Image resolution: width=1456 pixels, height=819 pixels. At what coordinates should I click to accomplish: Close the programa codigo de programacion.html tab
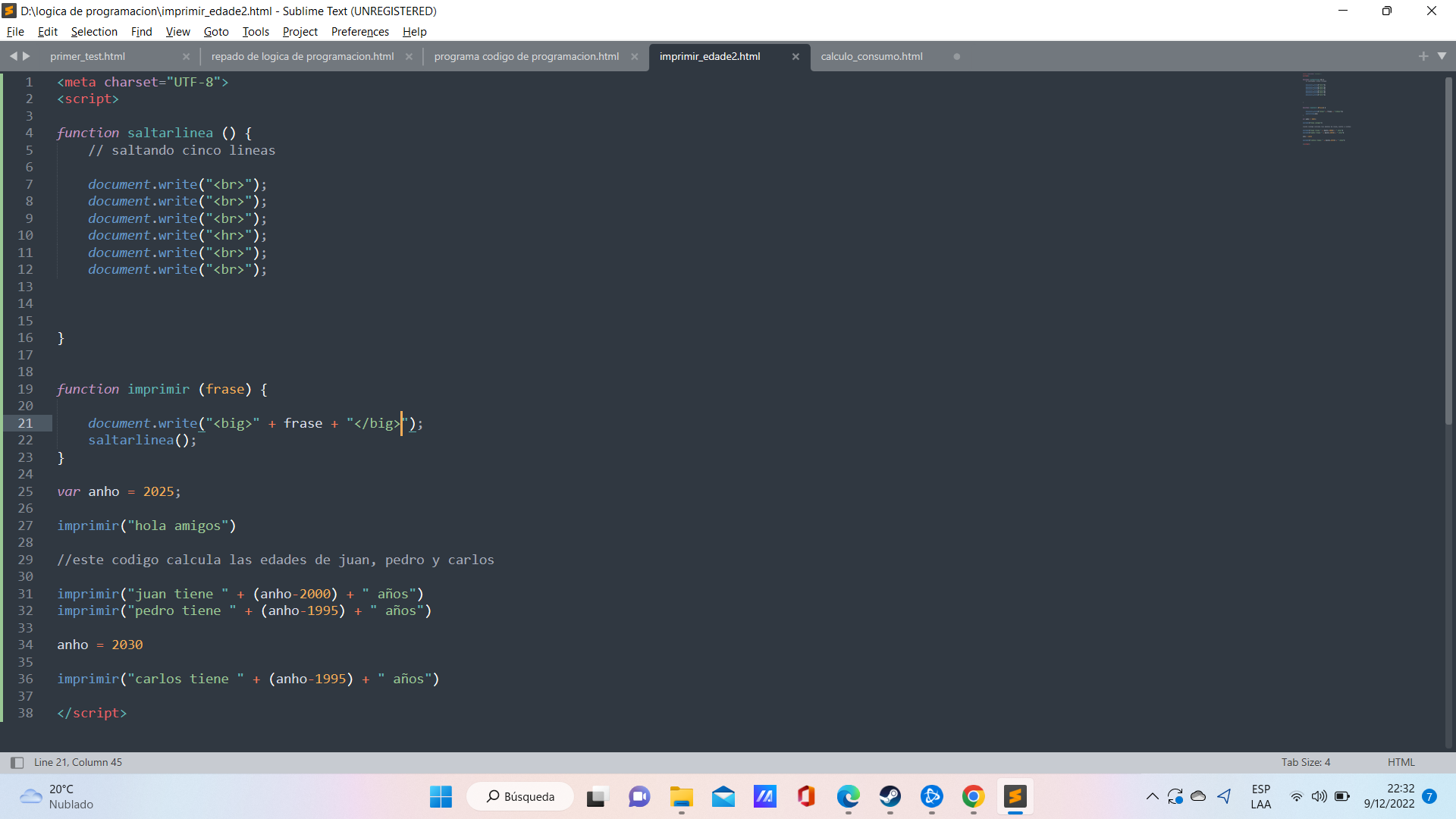point(635,56)
